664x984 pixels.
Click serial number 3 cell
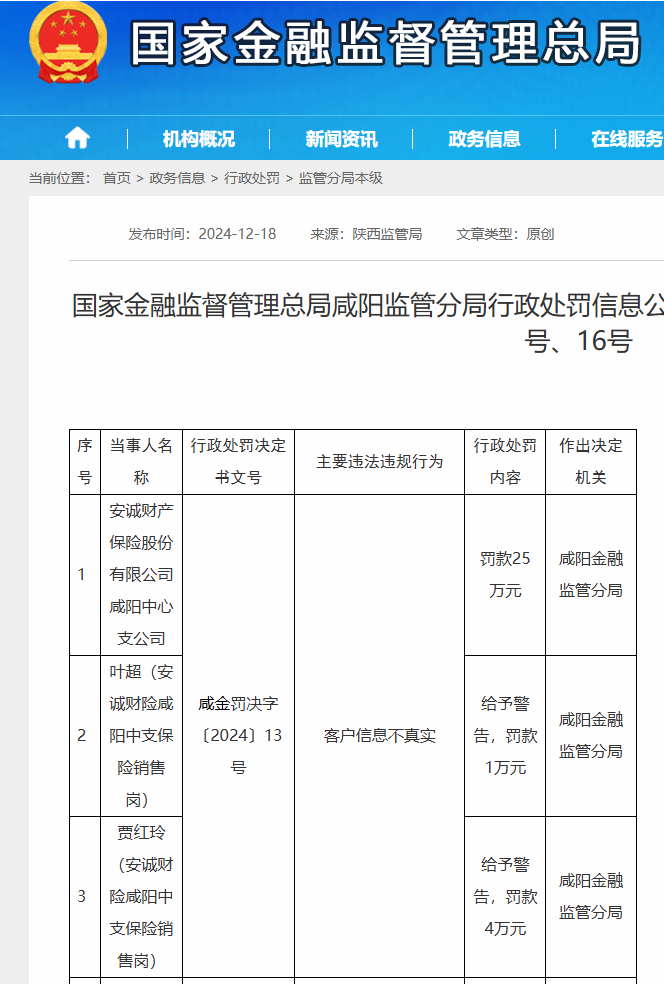point(85,897)
